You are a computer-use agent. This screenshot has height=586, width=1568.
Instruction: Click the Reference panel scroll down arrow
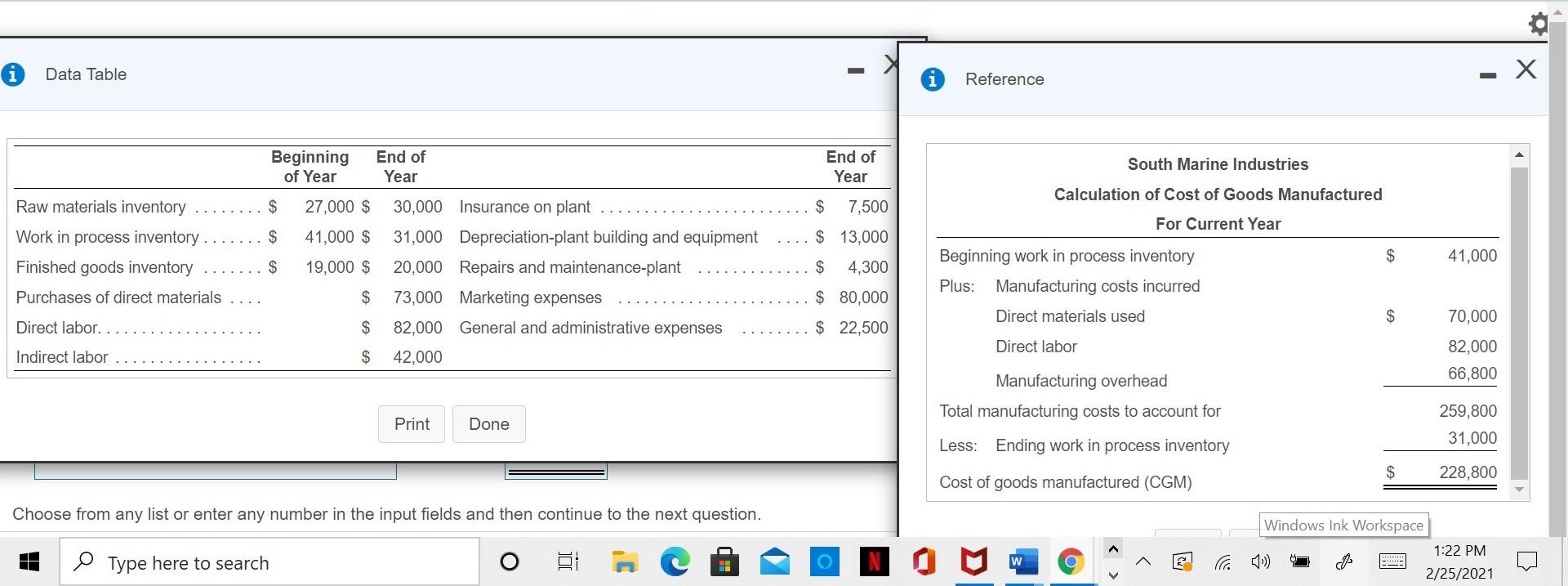tap(1519, 490)
